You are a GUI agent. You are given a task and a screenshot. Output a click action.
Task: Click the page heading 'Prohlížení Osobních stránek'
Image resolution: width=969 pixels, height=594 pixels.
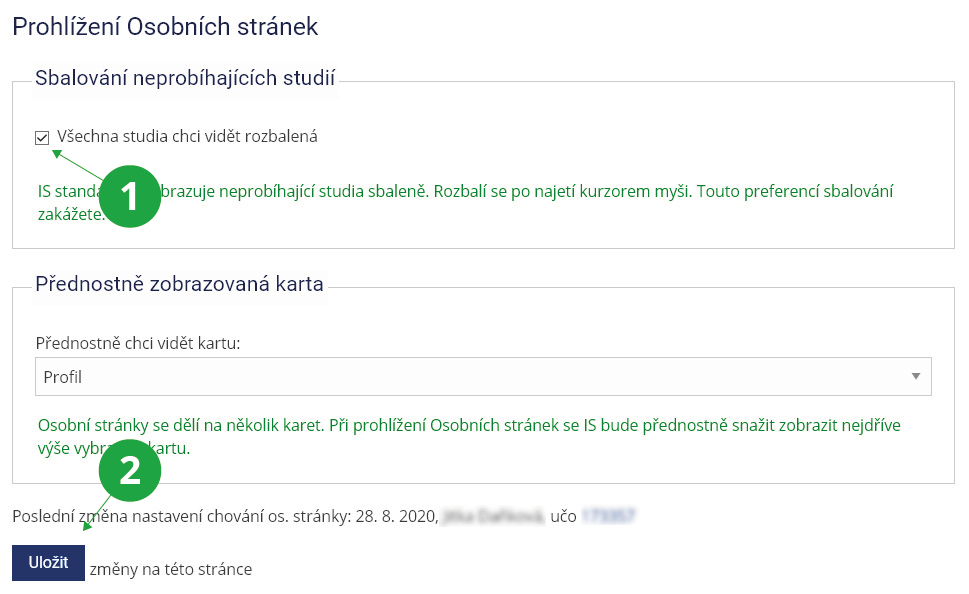click(165, 27)
